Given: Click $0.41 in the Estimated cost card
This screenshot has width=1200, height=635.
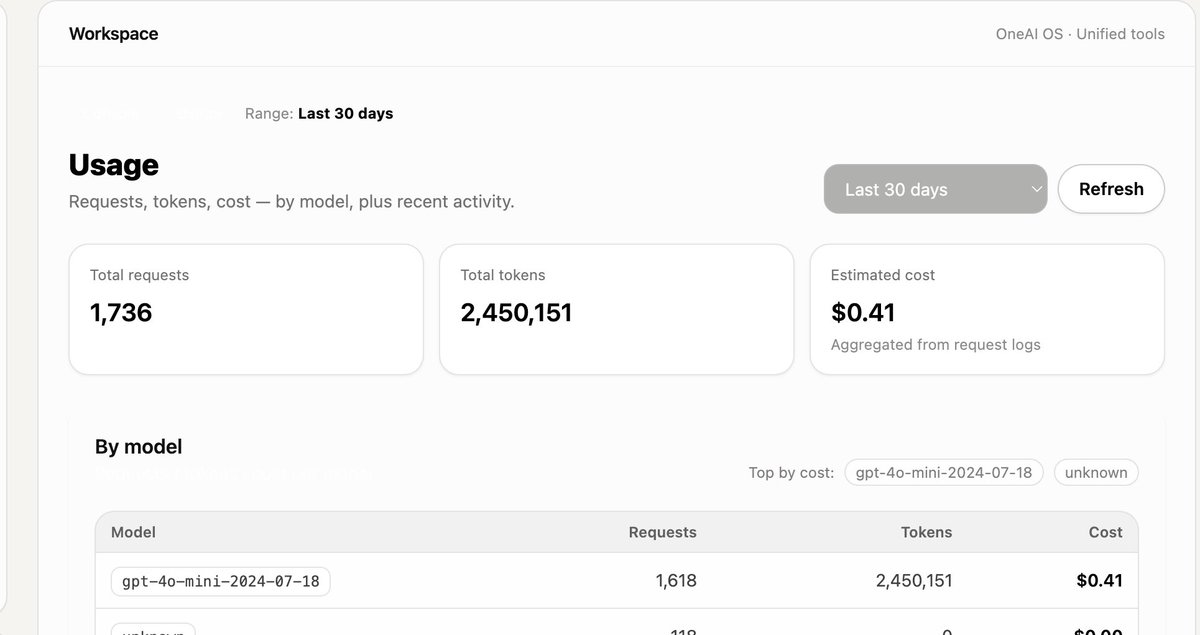Looking at the screenshot, I should click(863, 313).
